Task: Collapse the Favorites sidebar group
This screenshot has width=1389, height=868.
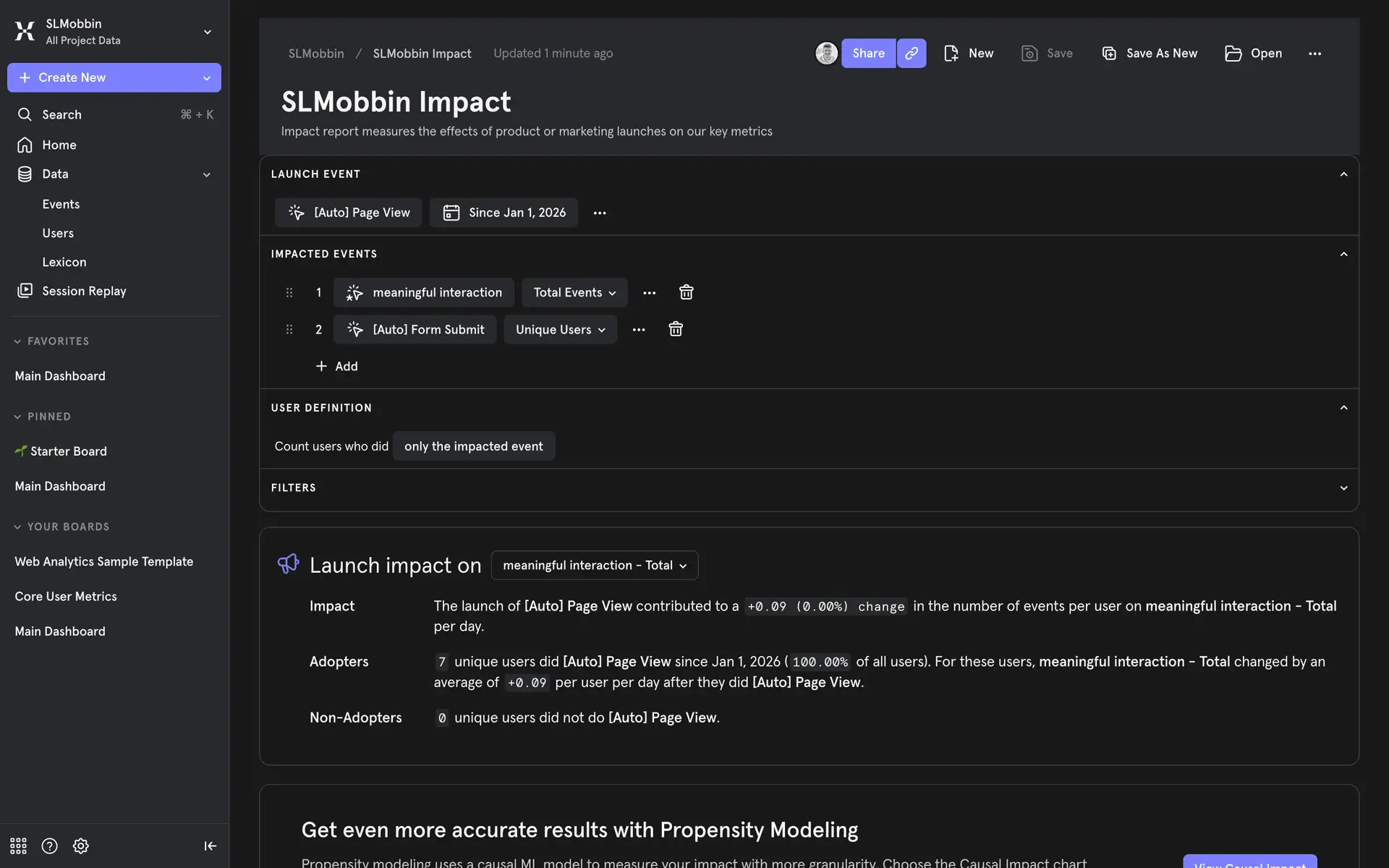Action: click(x=17, y=341)
